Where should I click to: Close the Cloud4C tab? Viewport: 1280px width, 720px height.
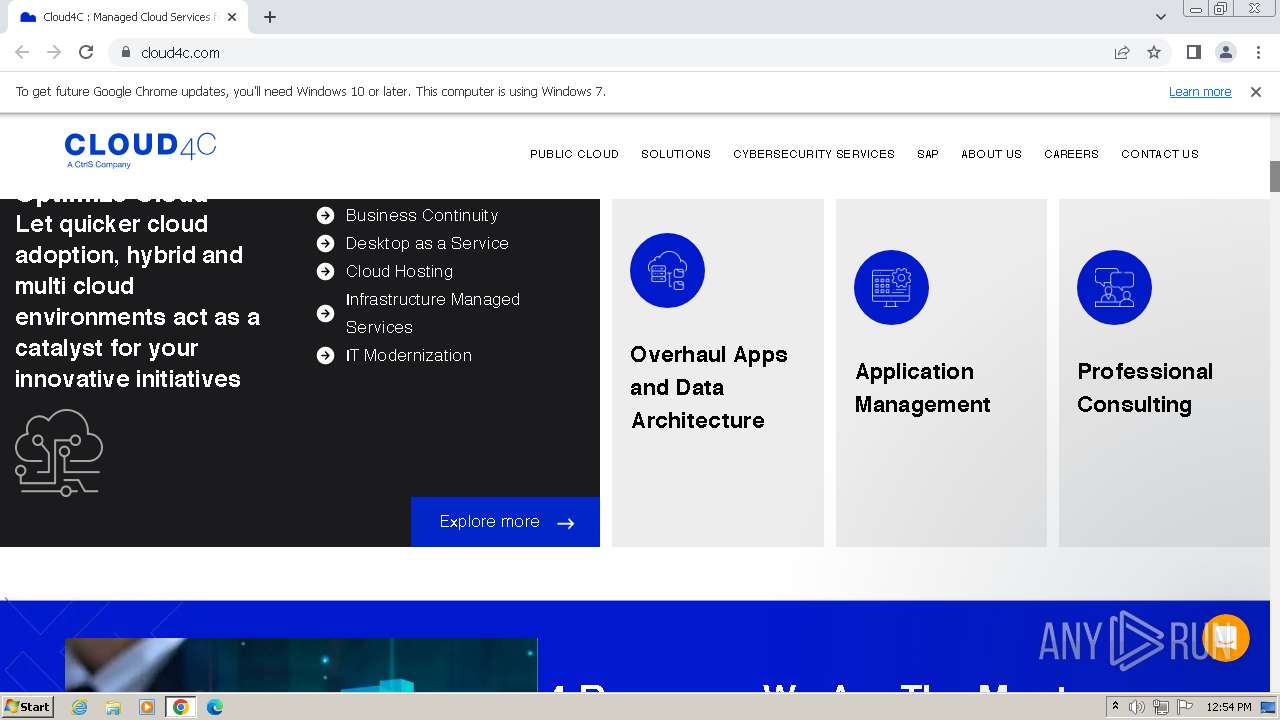[x=232, y=17]
